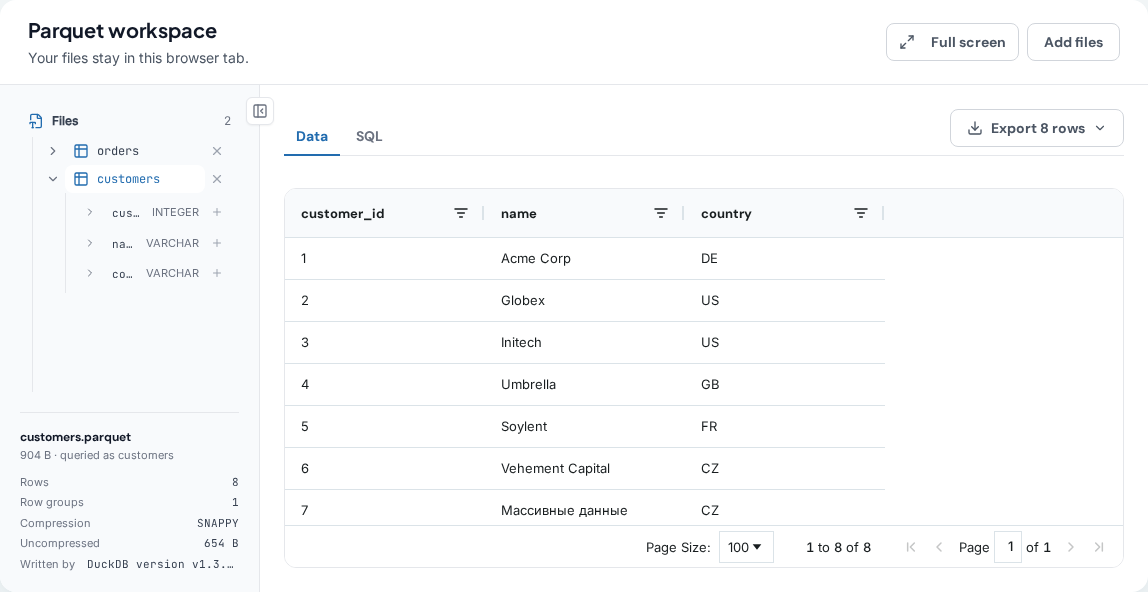Expand the co… VARCHAR column node
This screenshot has width=1148, height=592.
(89, 273)
